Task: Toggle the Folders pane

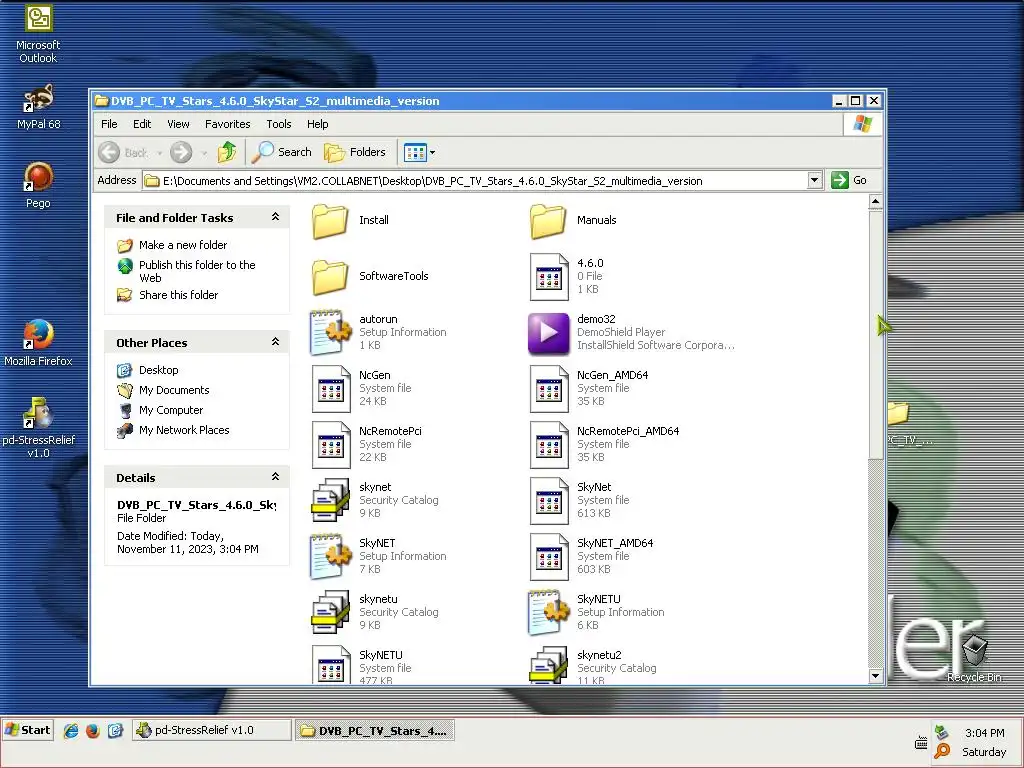Action: tap(355, 152)
